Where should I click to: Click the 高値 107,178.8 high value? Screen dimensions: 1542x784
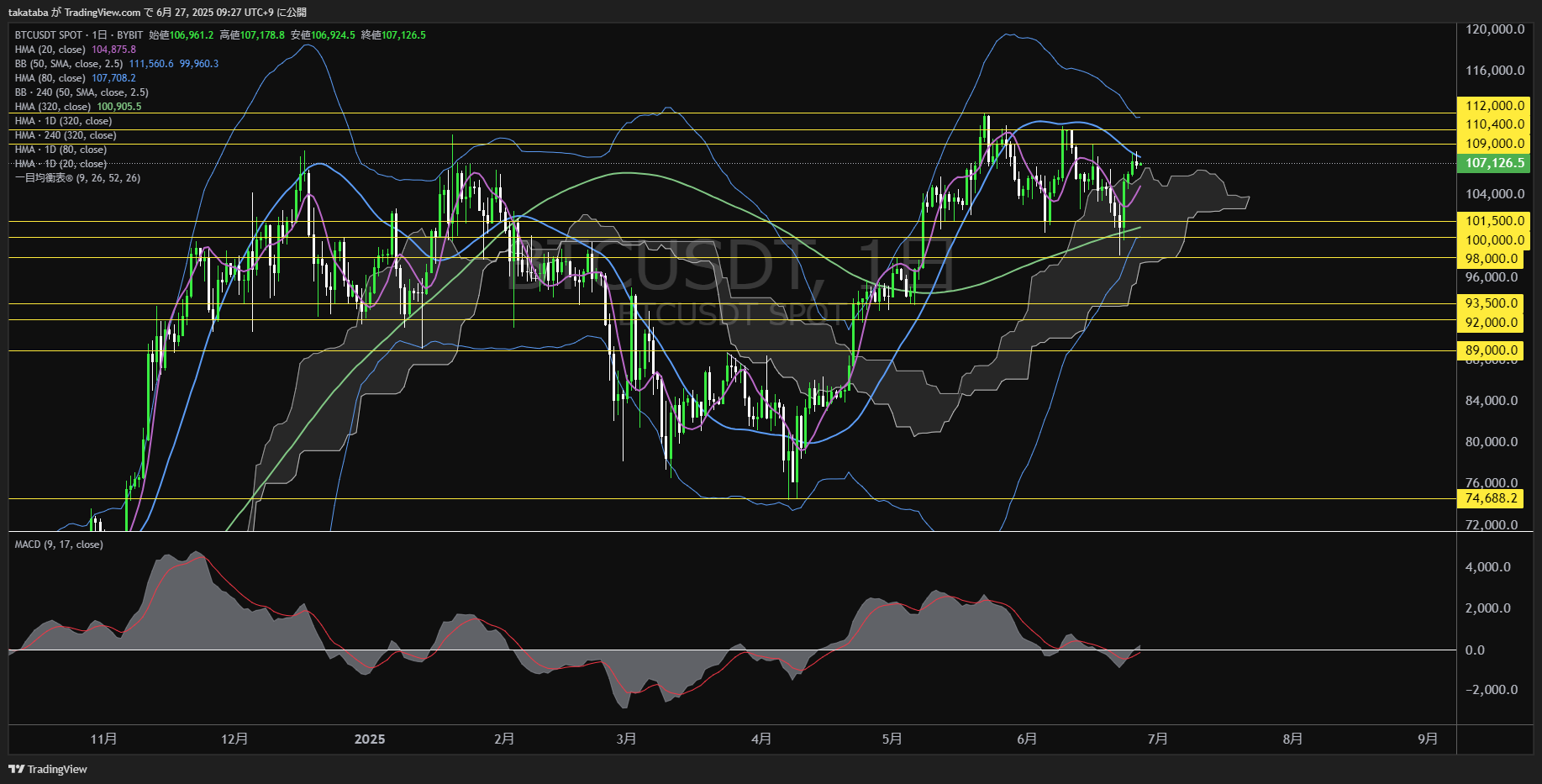tap(252, 35)
